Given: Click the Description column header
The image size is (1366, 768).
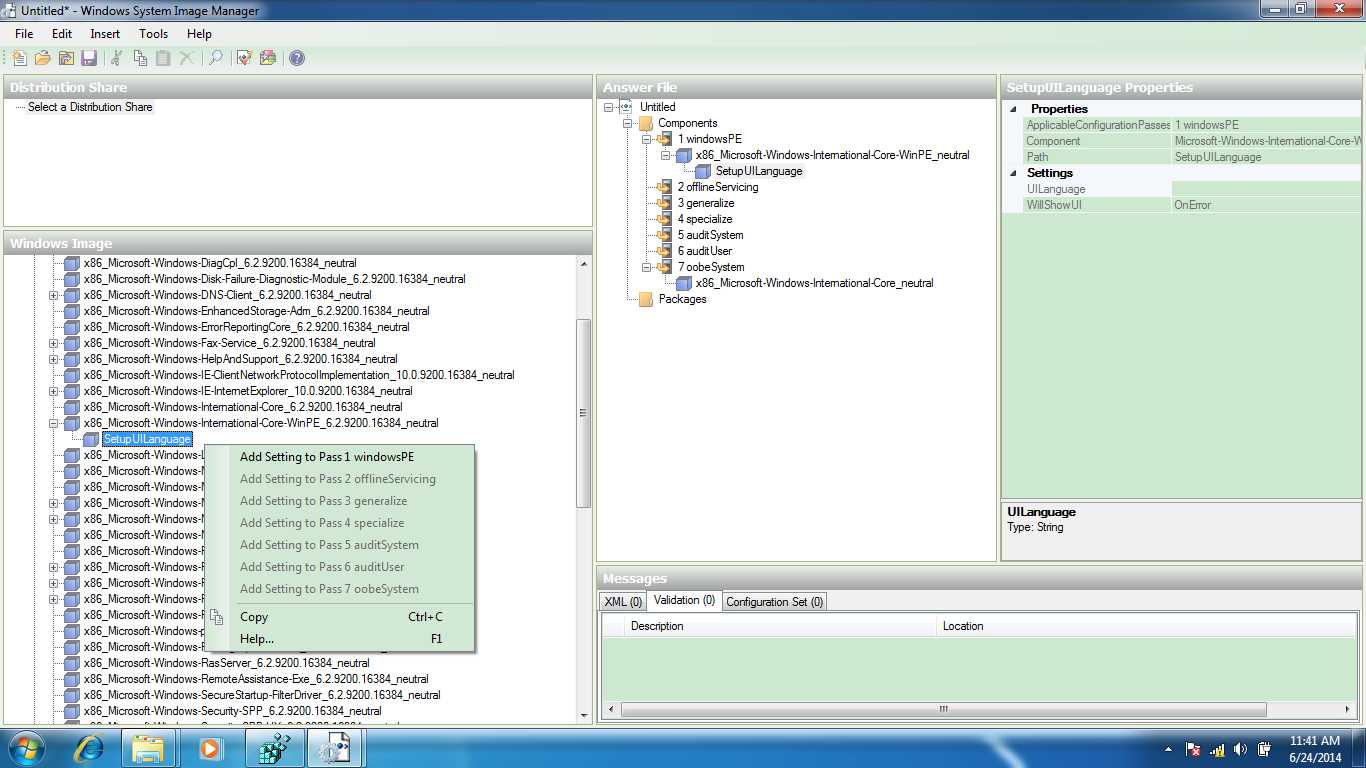Looking at the screenshot, I should pyautogui.click(x=779, y=626).
